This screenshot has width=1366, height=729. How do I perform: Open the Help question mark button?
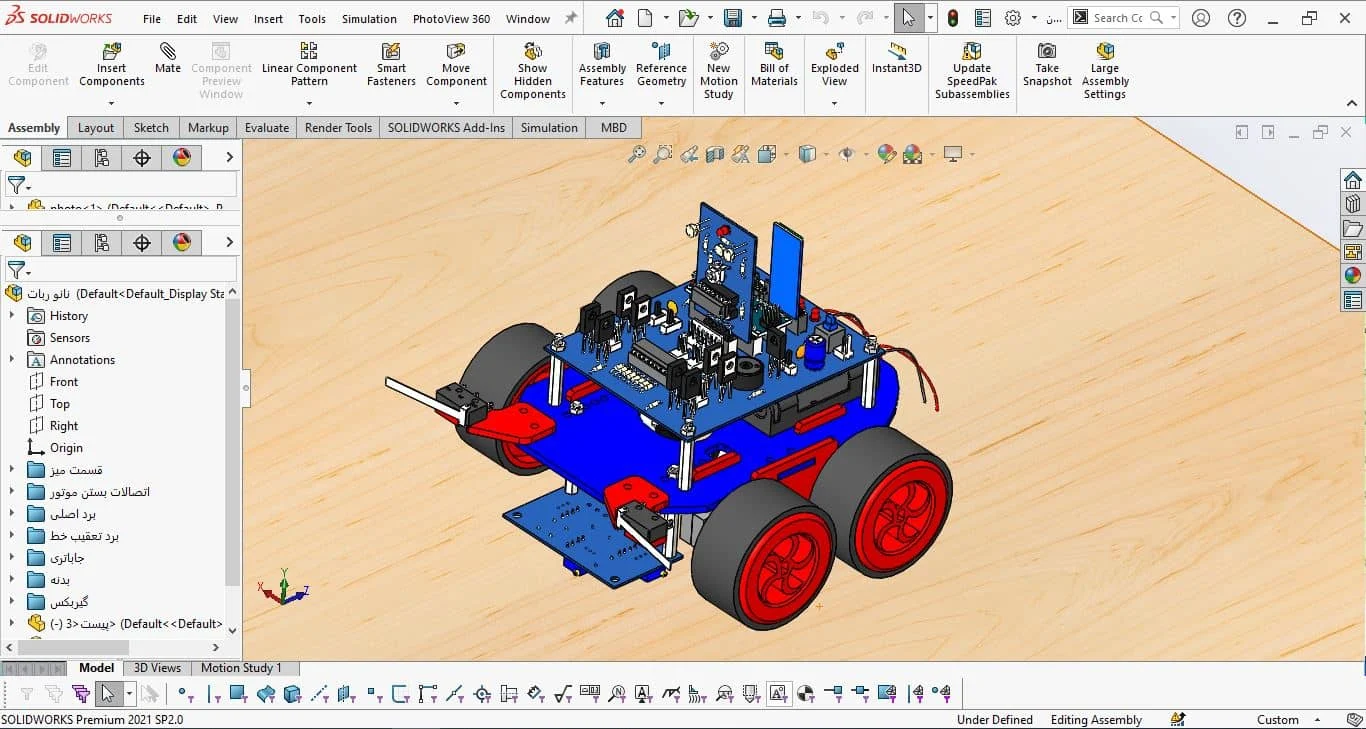1237,18
